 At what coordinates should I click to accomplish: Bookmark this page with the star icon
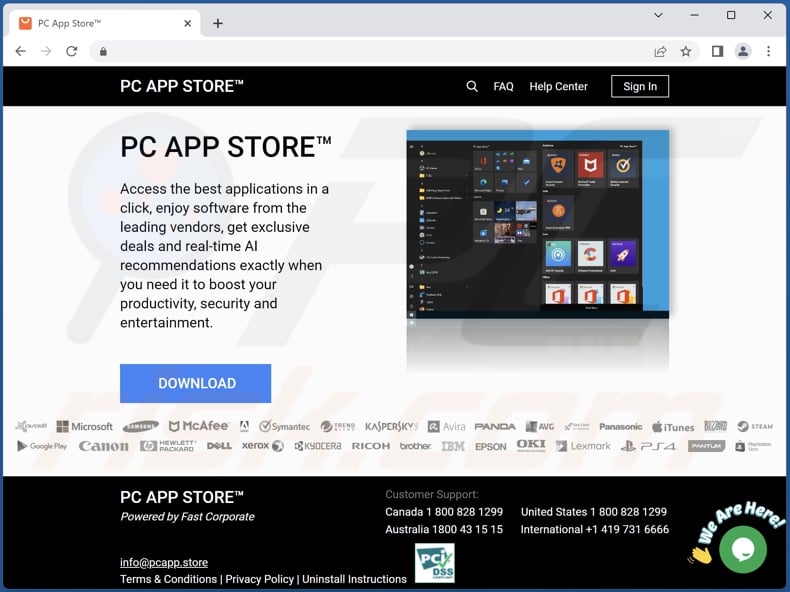(686, 51)
